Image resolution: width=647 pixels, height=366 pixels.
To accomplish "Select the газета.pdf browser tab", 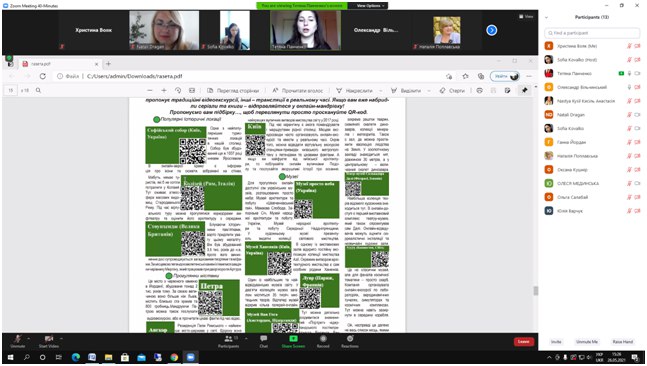I will [60, 64].
